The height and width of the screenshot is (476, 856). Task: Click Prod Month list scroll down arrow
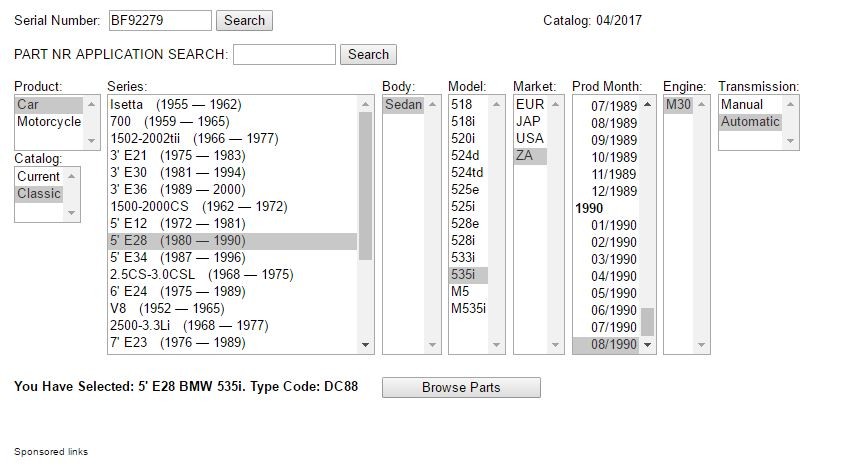point(647,344)
